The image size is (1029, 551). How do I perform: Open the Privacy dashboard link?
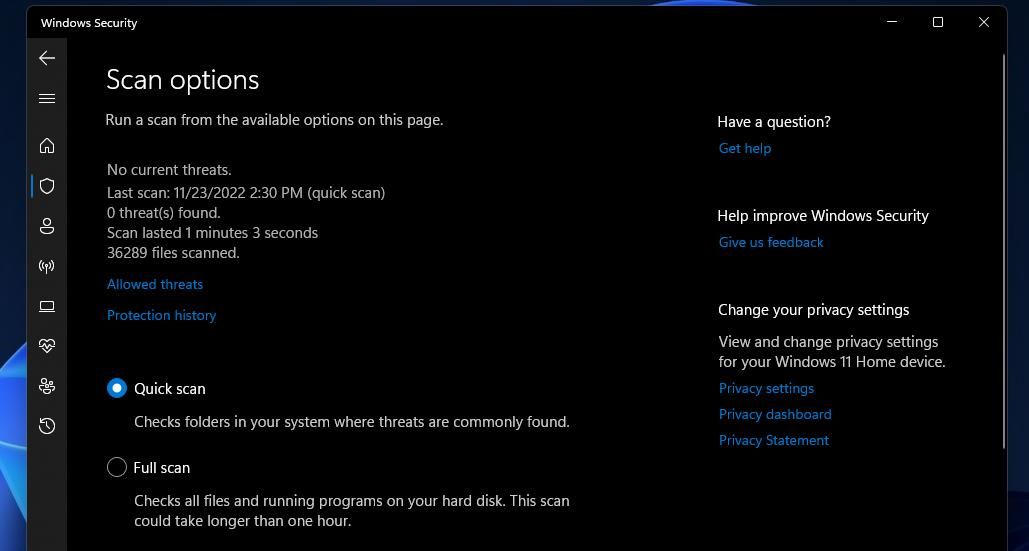click(775, 414)
